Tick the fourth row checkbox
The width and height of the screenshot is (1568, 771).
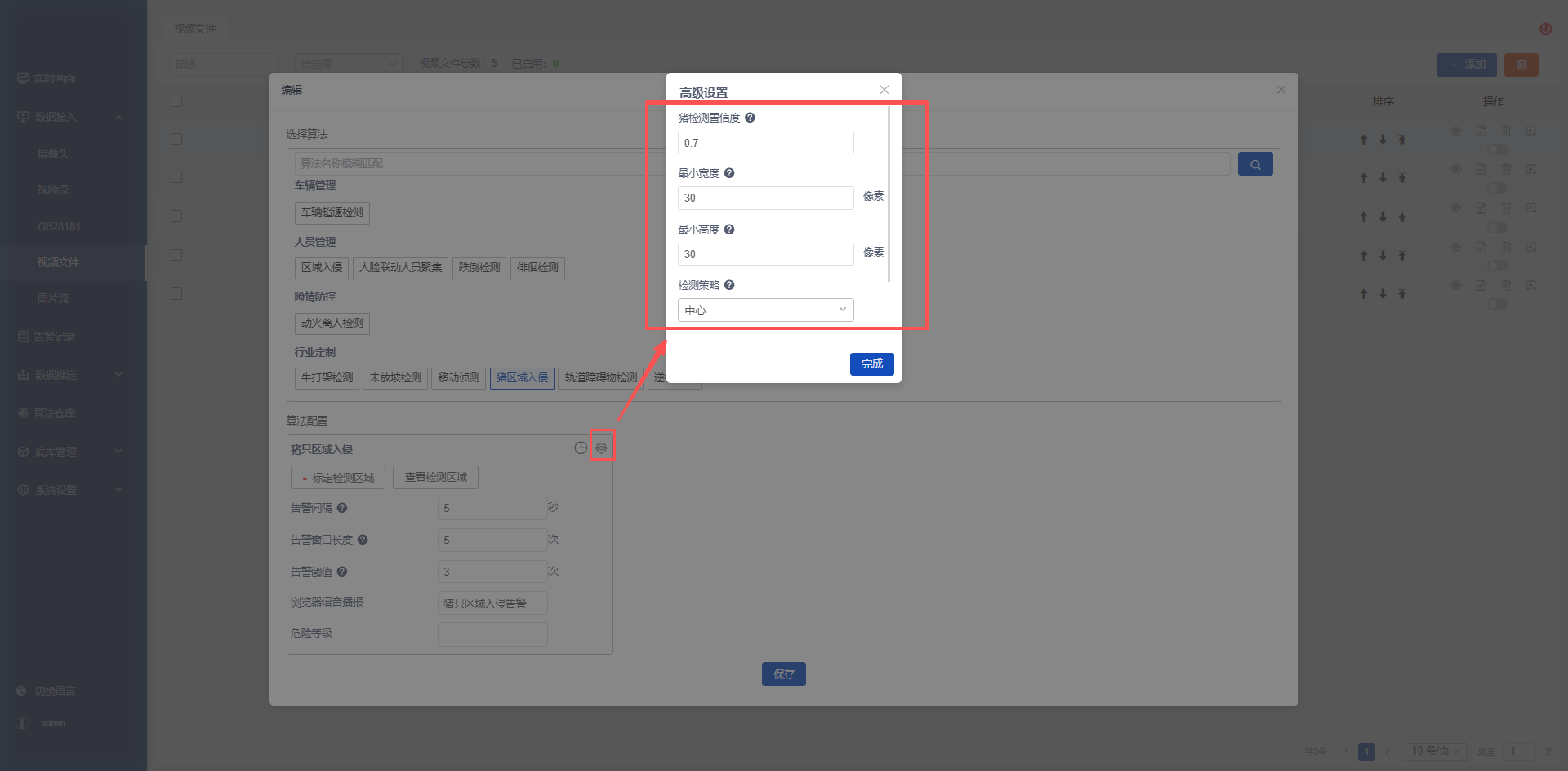(176, 255)
